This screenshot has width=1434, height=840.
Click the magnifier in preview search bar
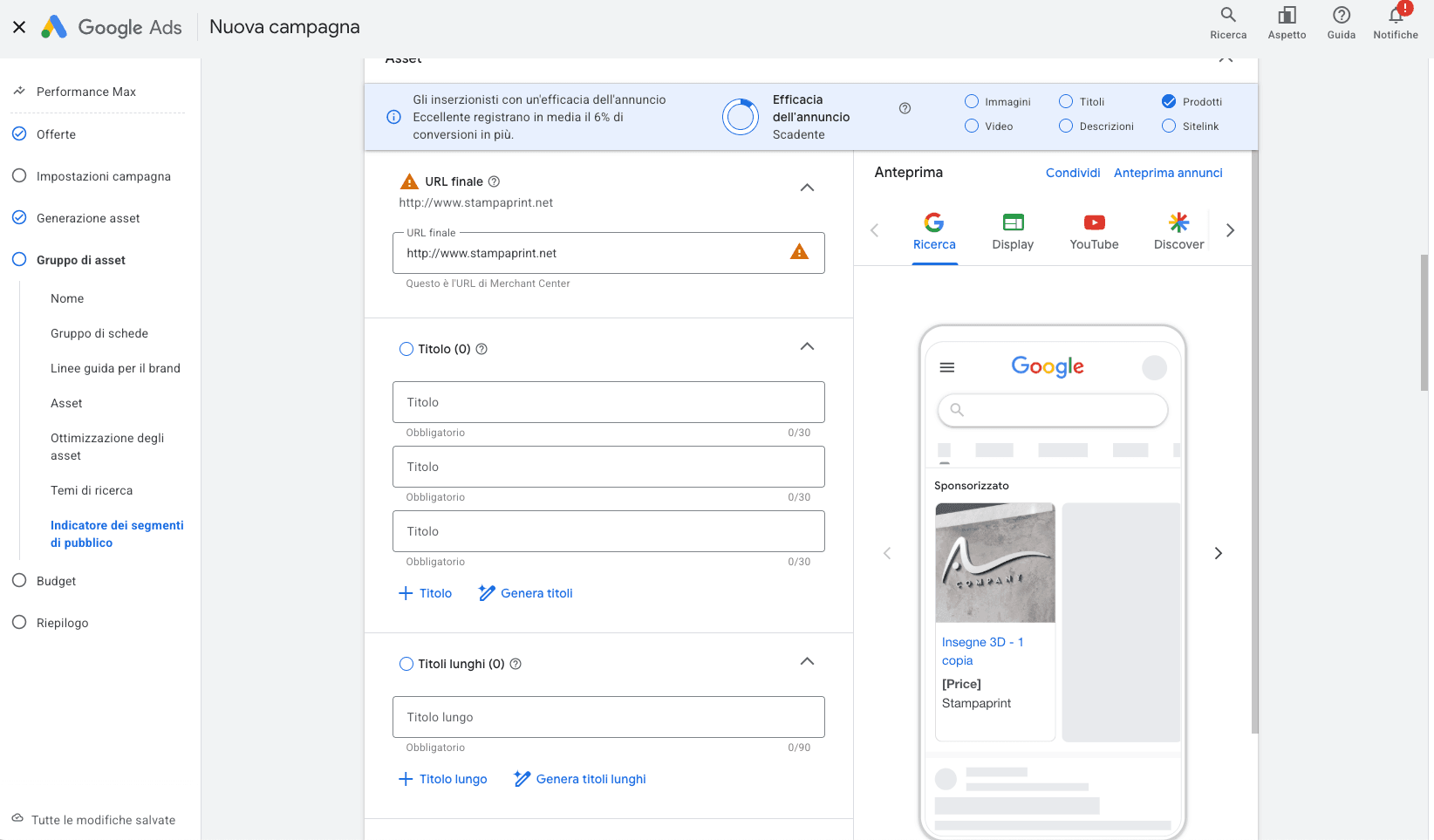[x=957, y=409]
